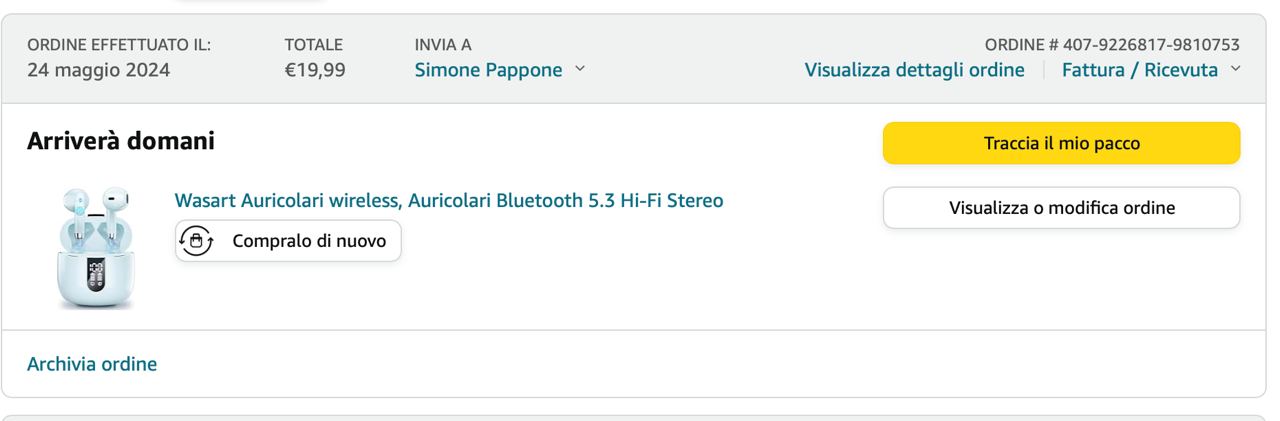Click the Arriverà domani delivery heading
Screen dimensions: 1280x421
pyautogui.click(x=121, y=141)
